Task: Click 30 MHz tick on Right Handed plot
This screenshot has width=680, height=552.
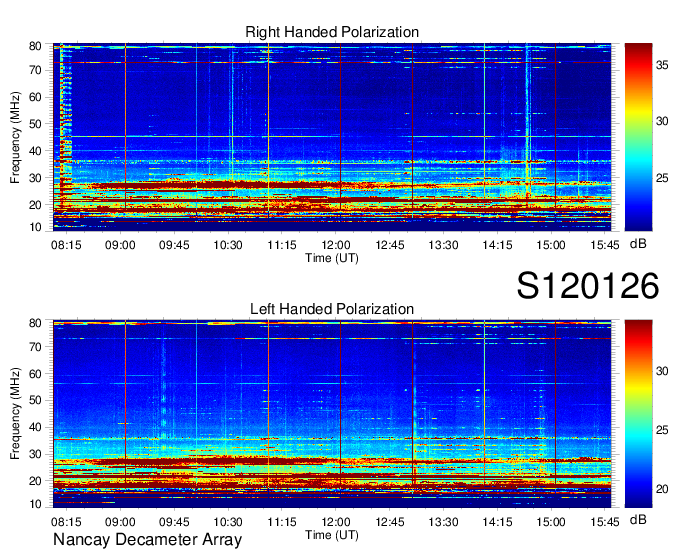Action: (x=35, y=178)
